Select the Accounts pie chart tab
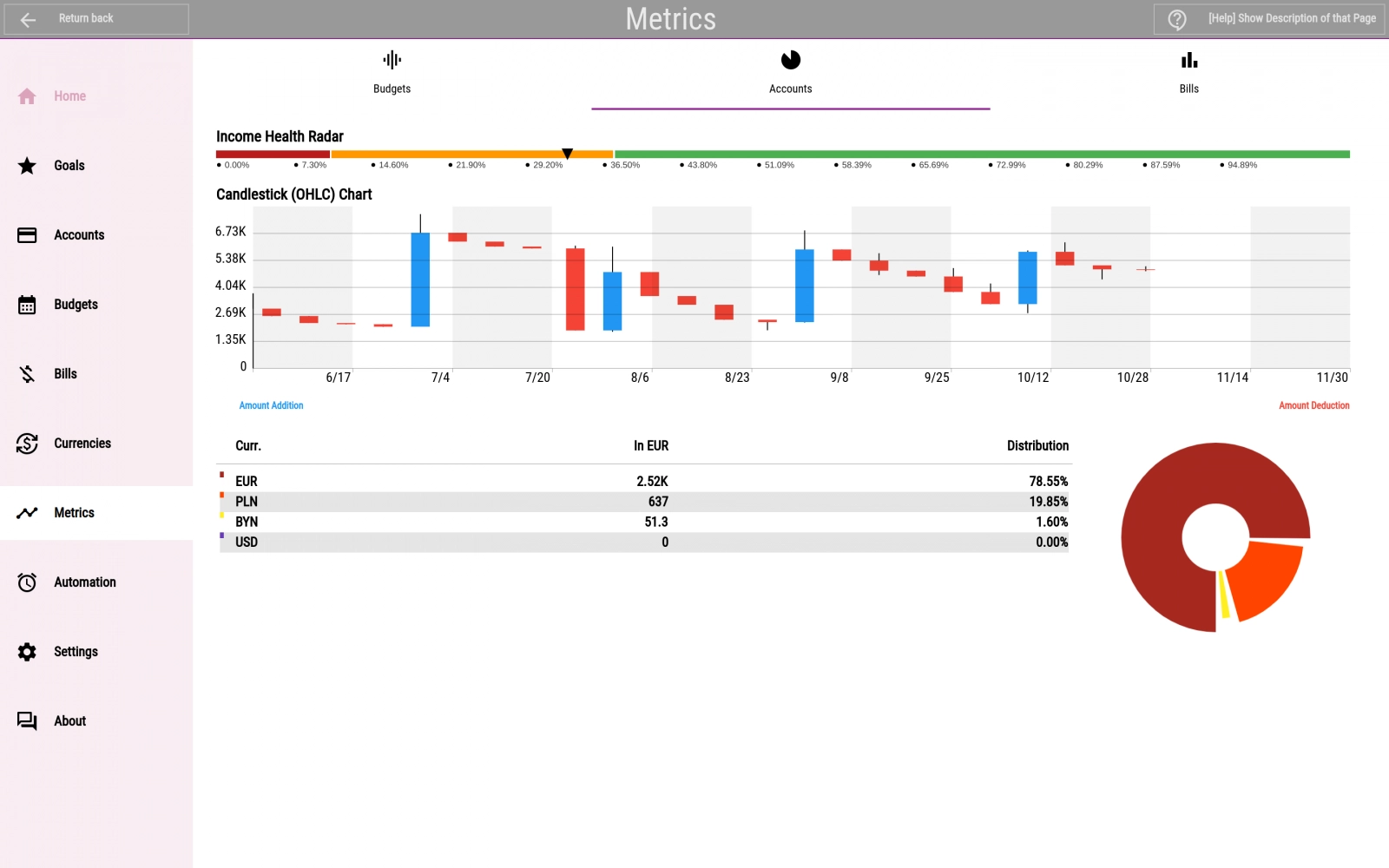 [x=790, y=73]
